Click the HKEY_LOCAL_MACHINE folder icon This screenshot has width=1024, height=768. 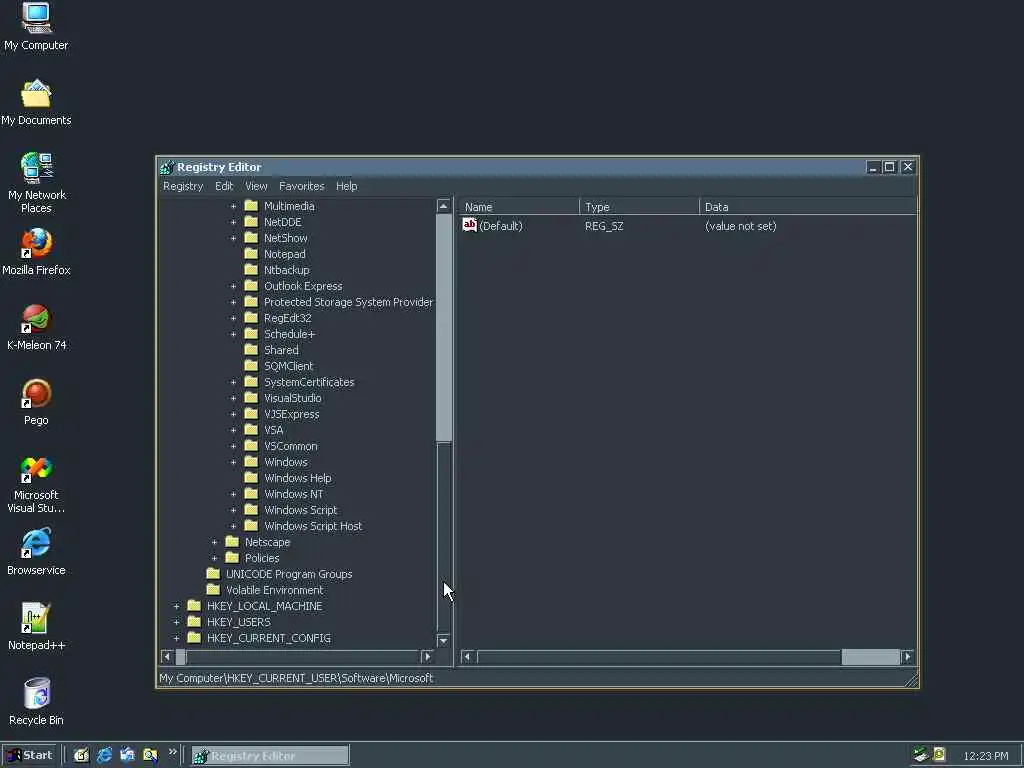(x=194, y=606)
